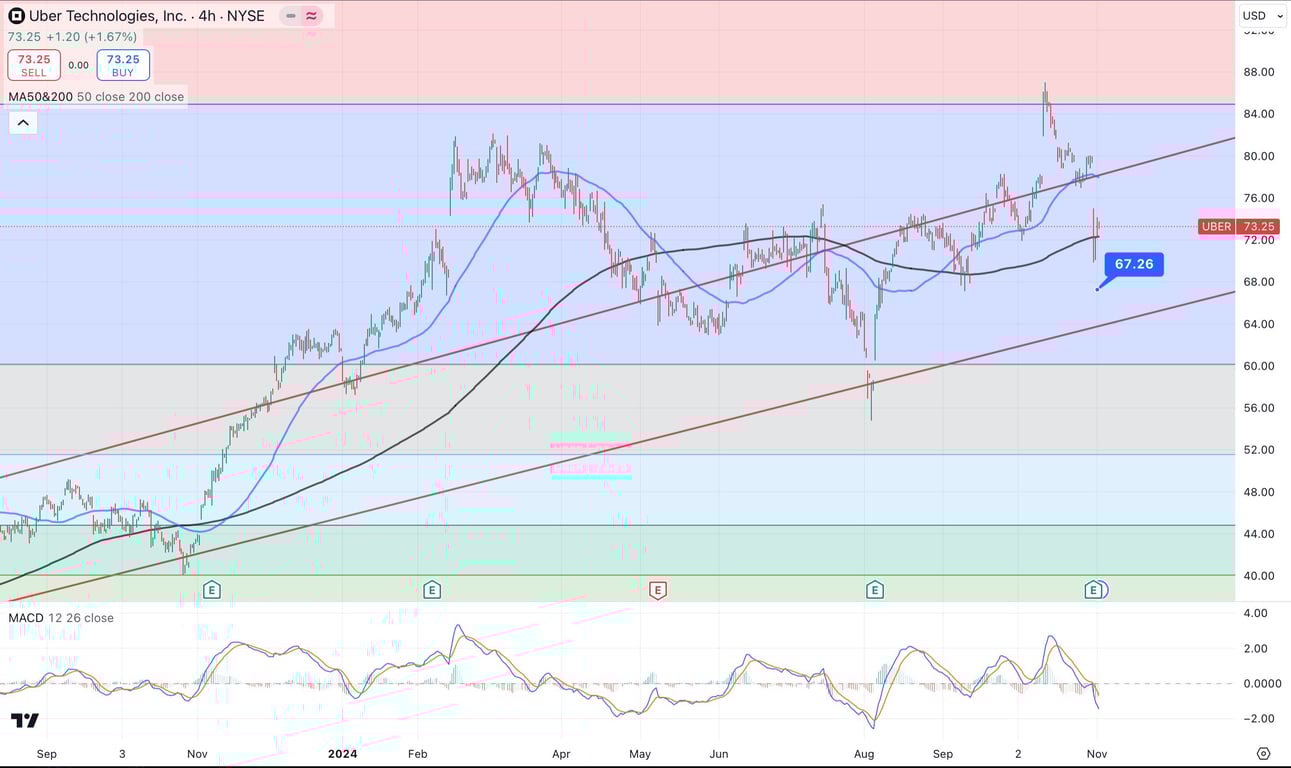
Task: Select the MA50&200 indicator legend
Action: click(x=96, y=97)
